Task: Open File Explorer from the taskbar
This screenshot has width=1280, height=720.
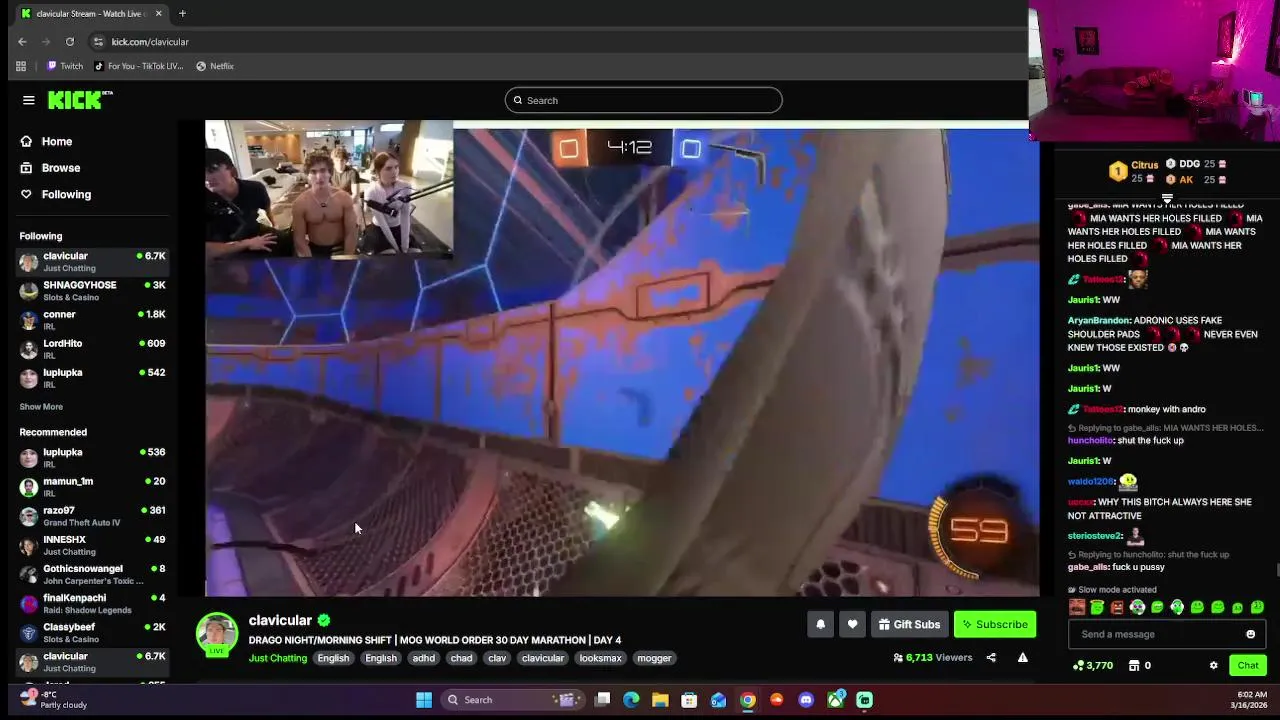Action: (660, 700)
